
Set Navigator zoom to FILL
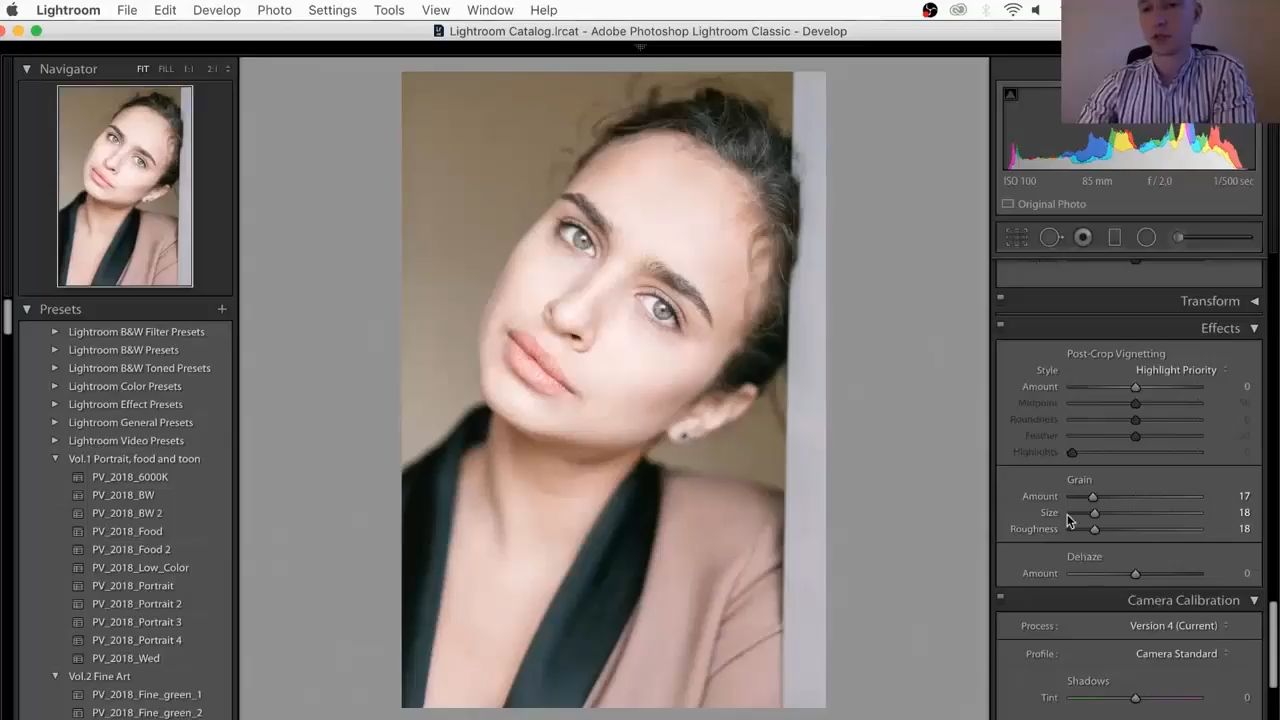coord(165,69)
